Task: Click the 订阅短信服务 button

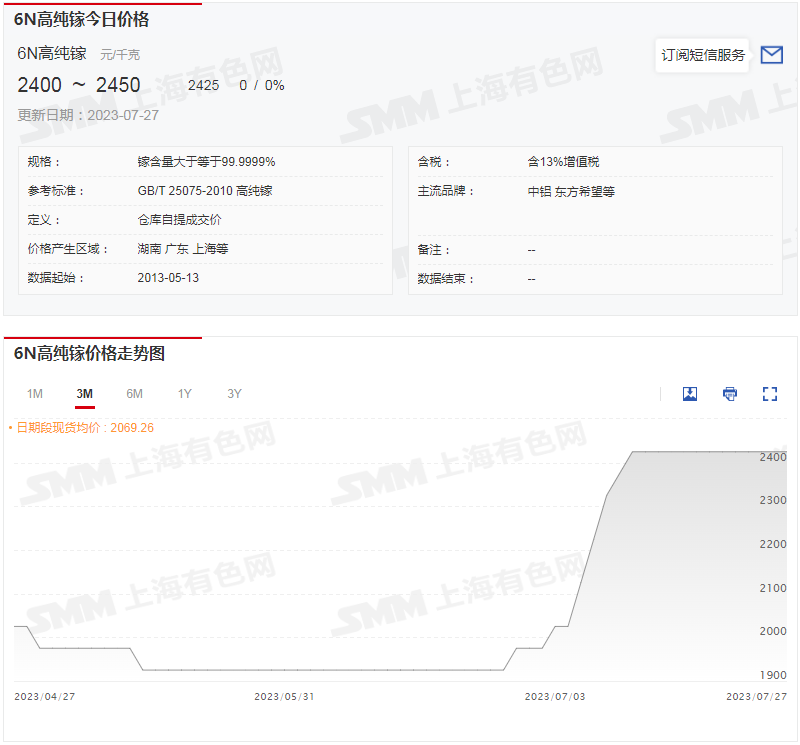Action: pos(702,55)
